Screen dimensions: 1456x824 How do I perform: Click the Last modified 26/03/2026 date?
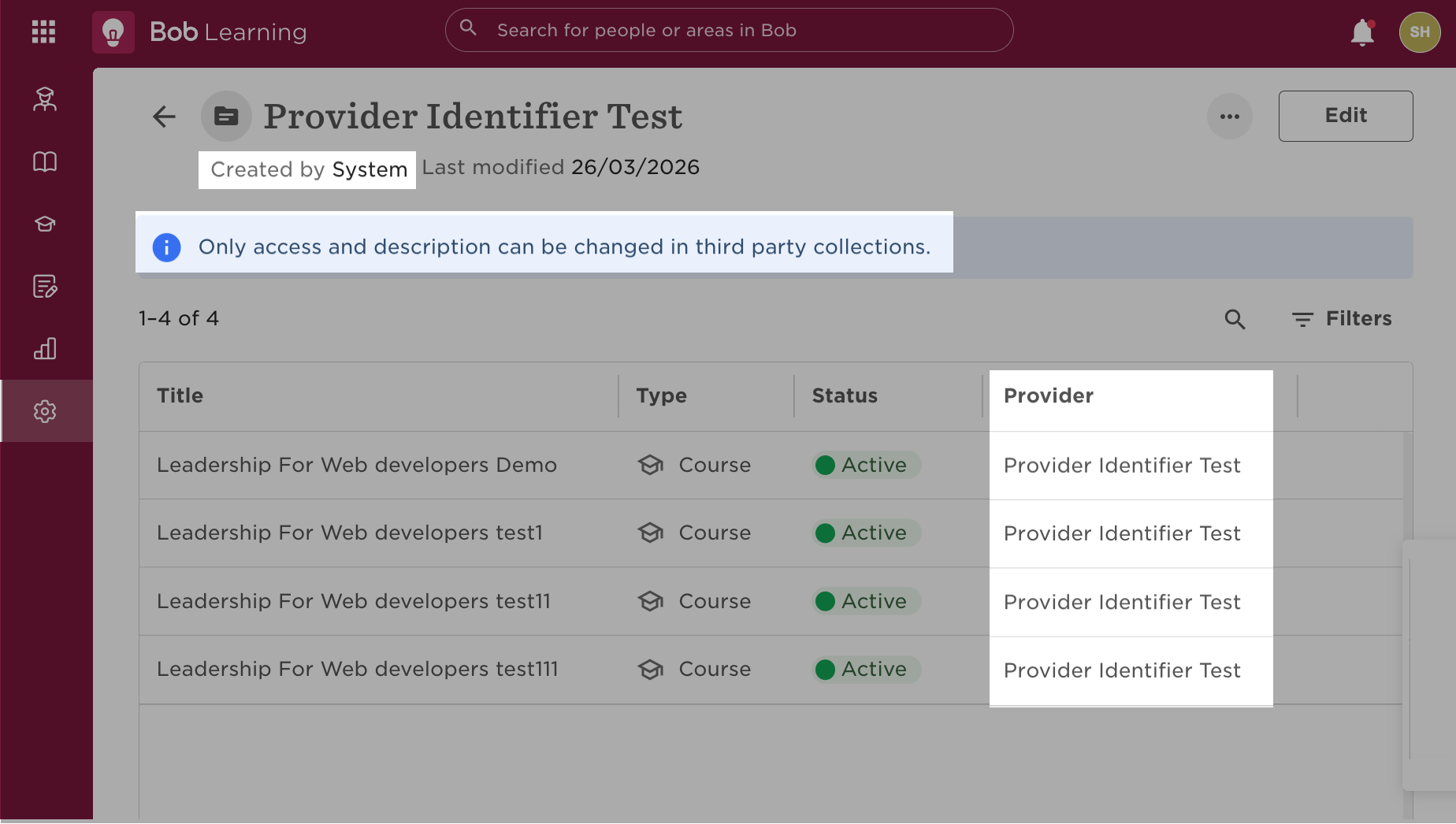(560, 167)
